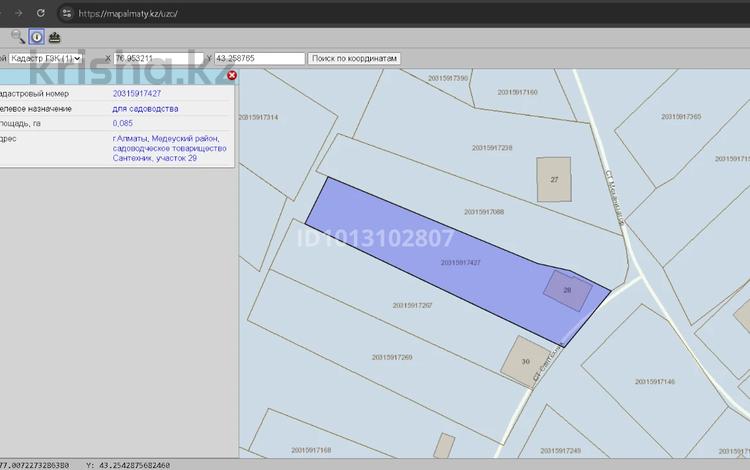Select building 30 on the map
The image size is (750, 470).
(525, 361)
